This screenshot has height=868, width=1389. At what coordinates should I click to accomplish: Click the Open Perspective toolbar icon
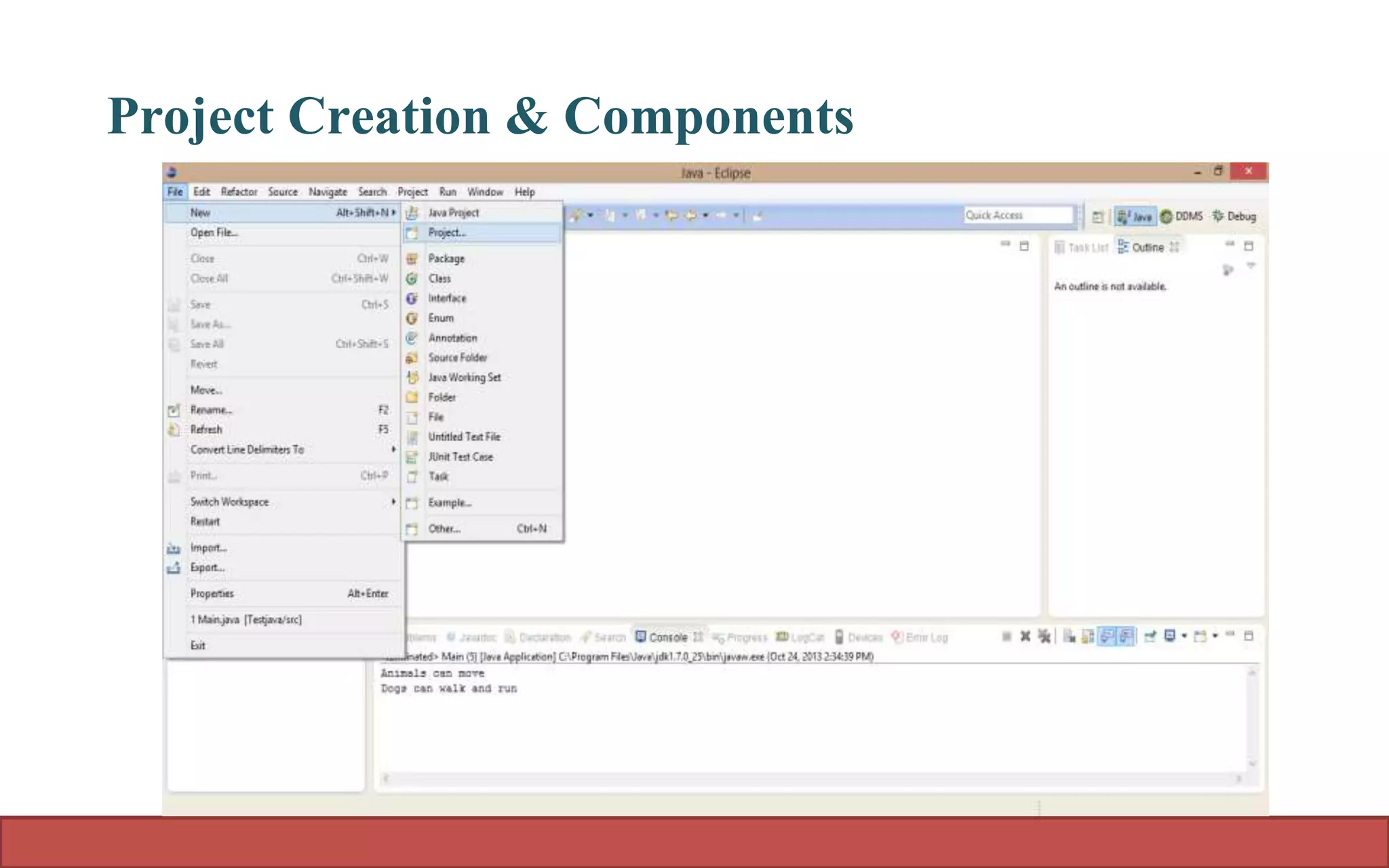pos(1098,217)
